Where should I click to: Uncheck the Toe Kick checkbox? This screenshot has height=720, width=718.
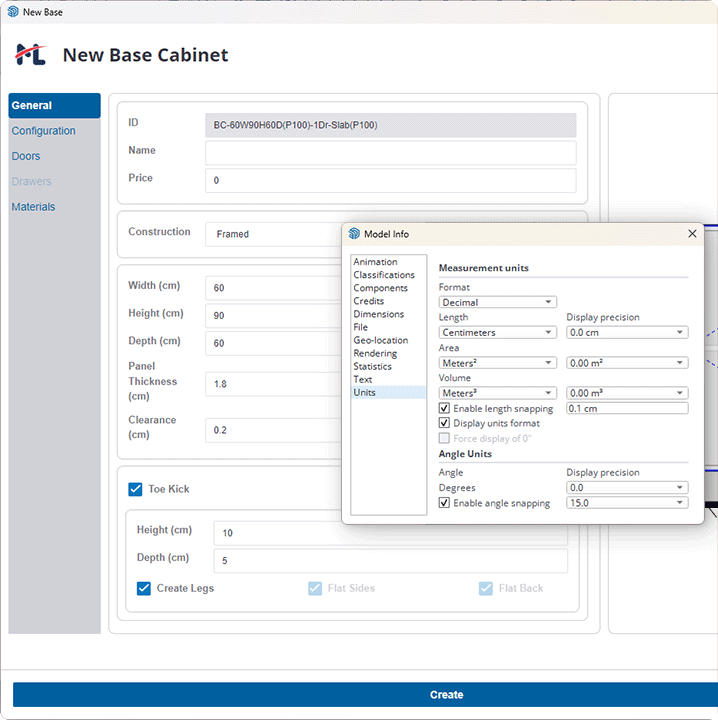(135, 489)
